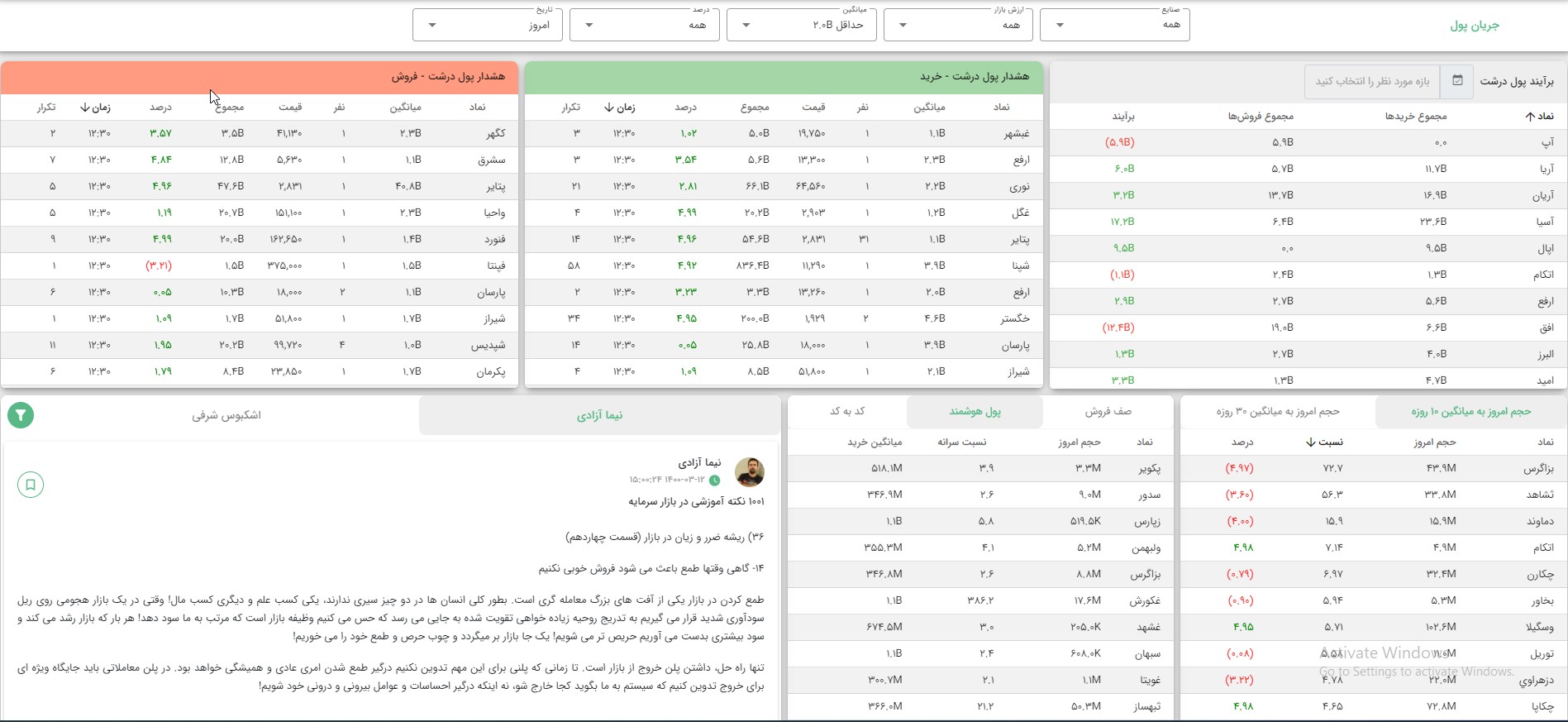This screenshot has height=722, width=1568.
Task: Sort by the میانگین خرید column header
Action: pos(875,442)
